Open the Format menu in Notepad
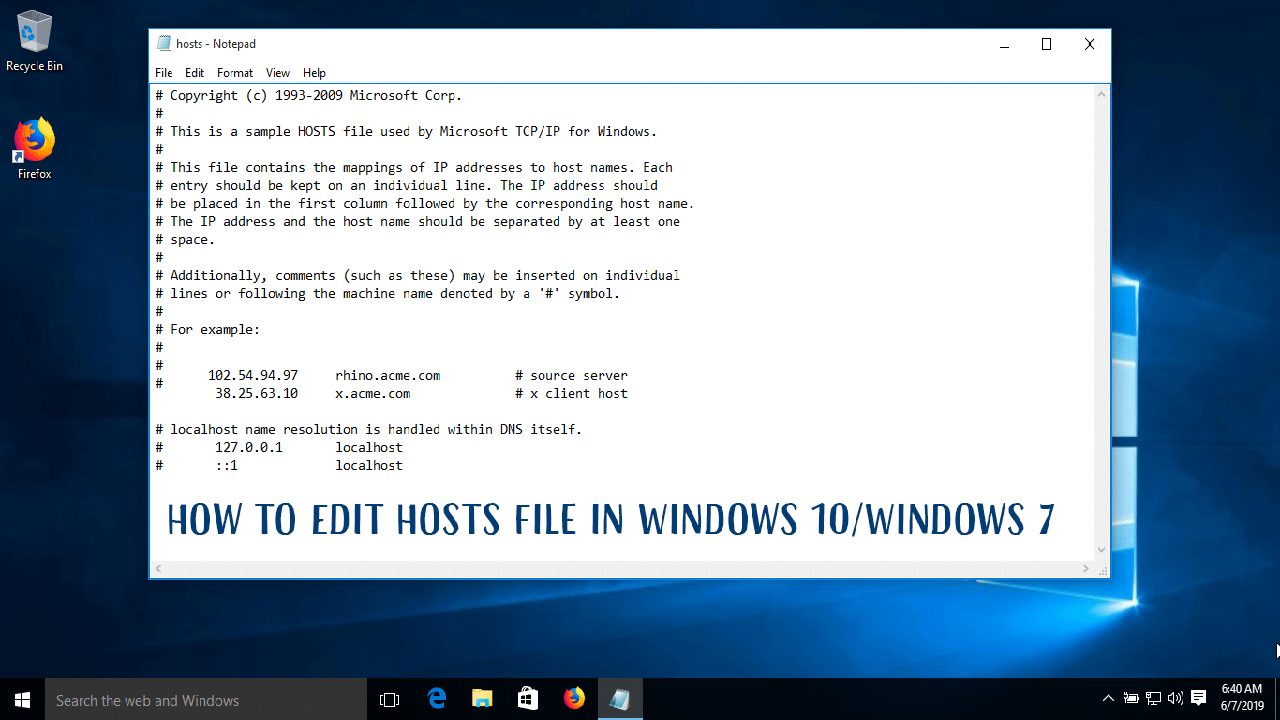This screenshot has width=1280, height=720. pos(234,72)
